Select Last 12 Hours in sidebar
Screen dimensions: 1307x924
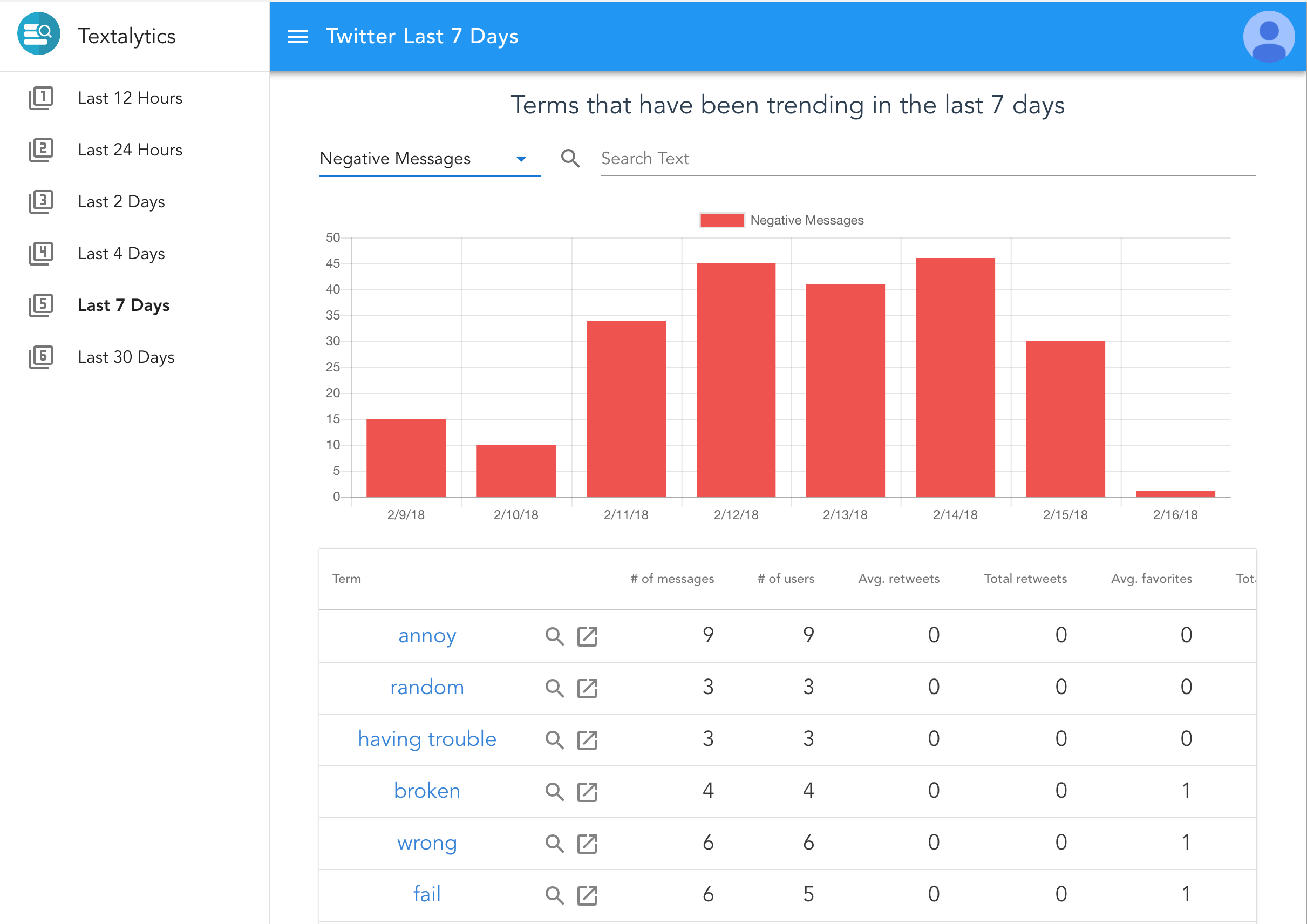click(x=130, y=98)
